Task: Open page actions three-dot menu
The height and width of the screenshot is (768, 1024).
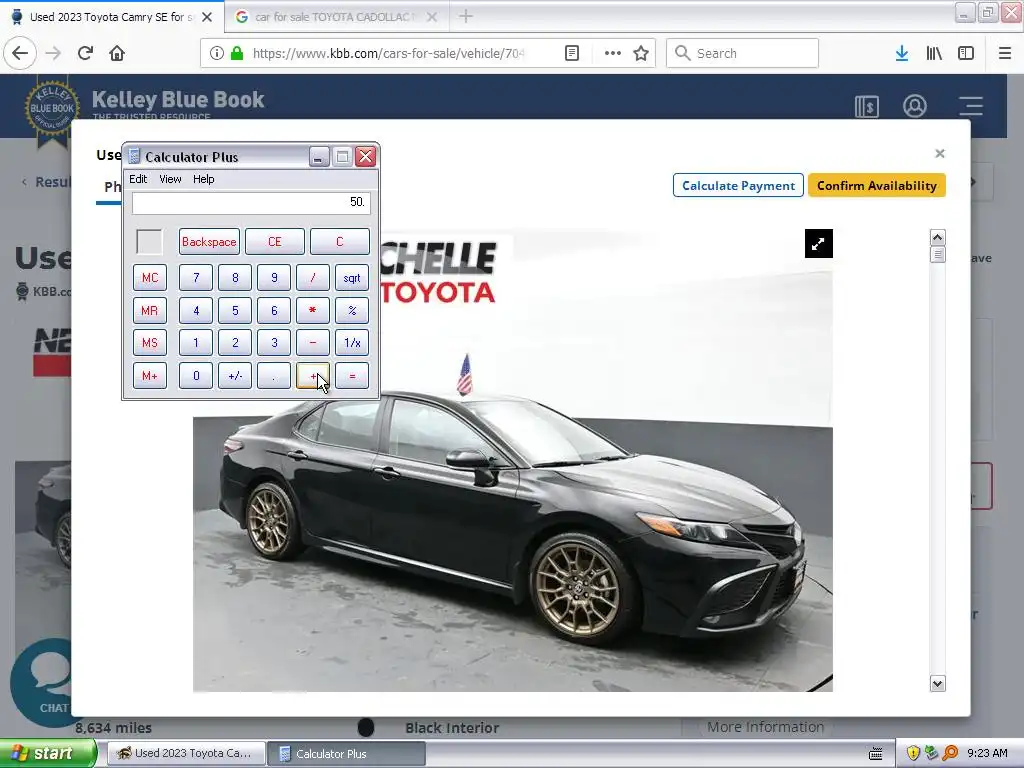Action: (x=613, y=53)
